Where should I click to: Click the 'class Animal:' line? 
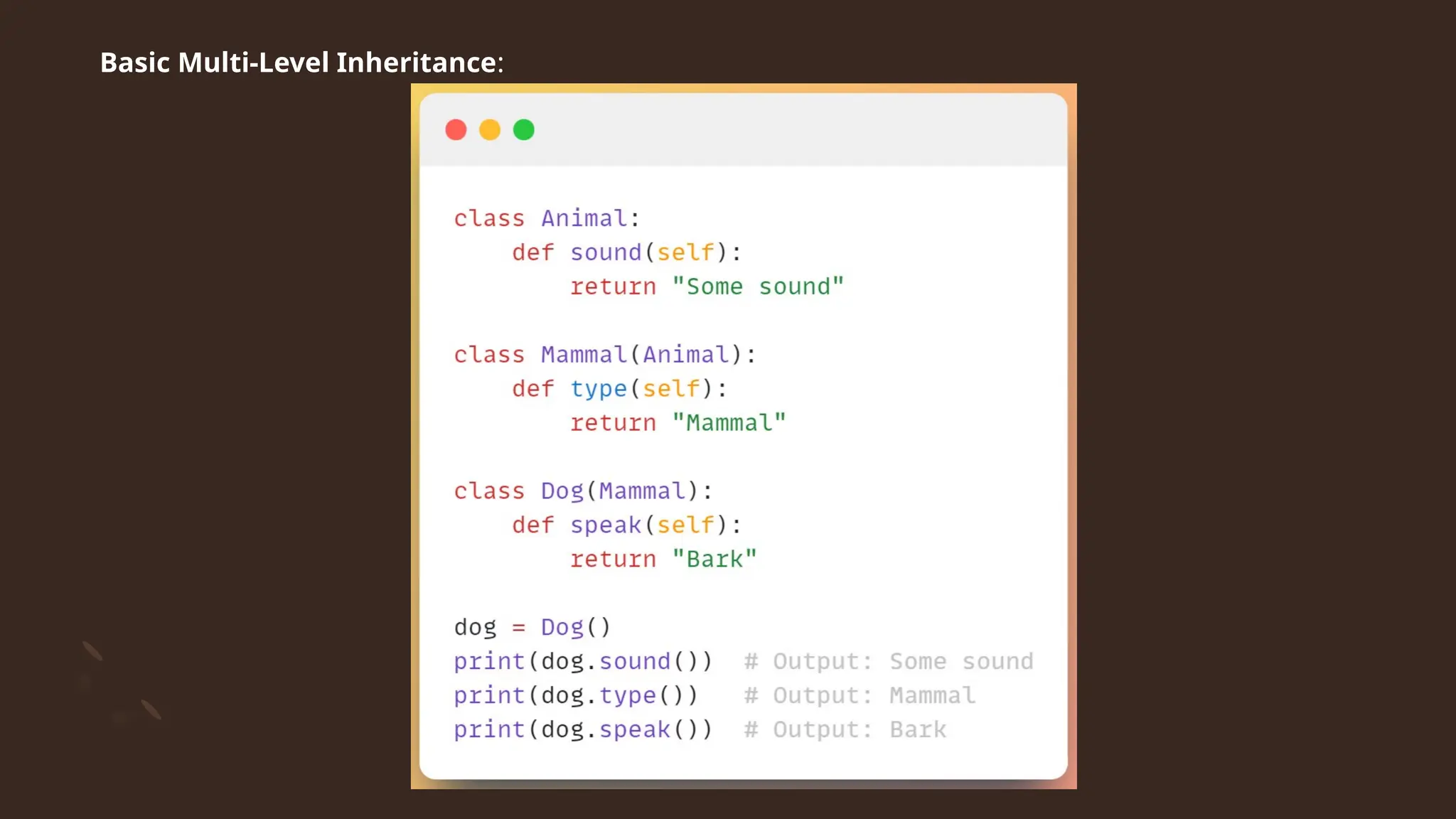coord(547,218)
